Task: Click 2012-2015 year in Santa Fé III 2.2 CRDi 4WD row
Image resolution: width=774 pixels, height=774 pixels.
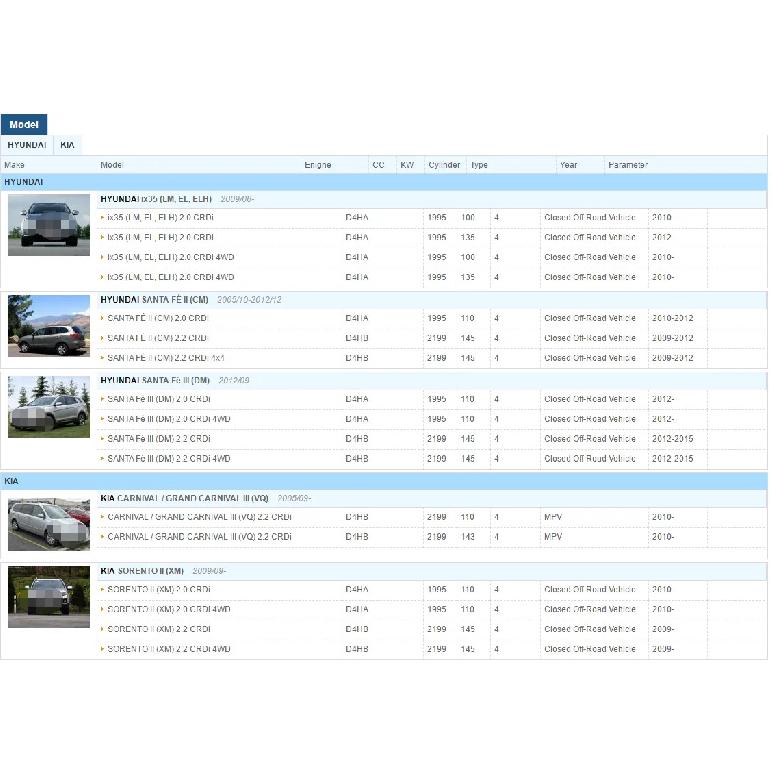Action: (672, 459)
